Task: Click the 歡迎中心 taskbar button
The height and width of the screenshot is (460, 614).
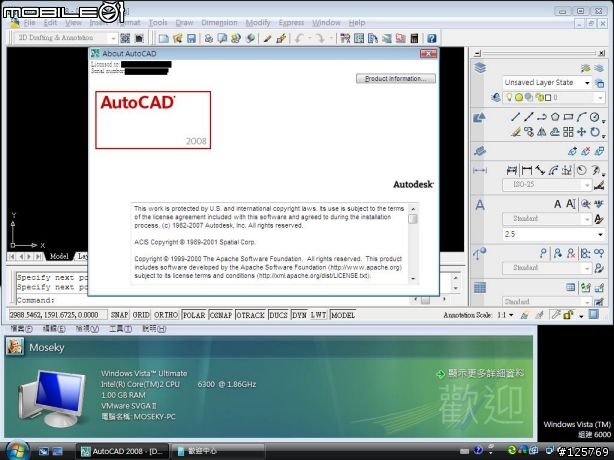Action: [x=217, y=451]
